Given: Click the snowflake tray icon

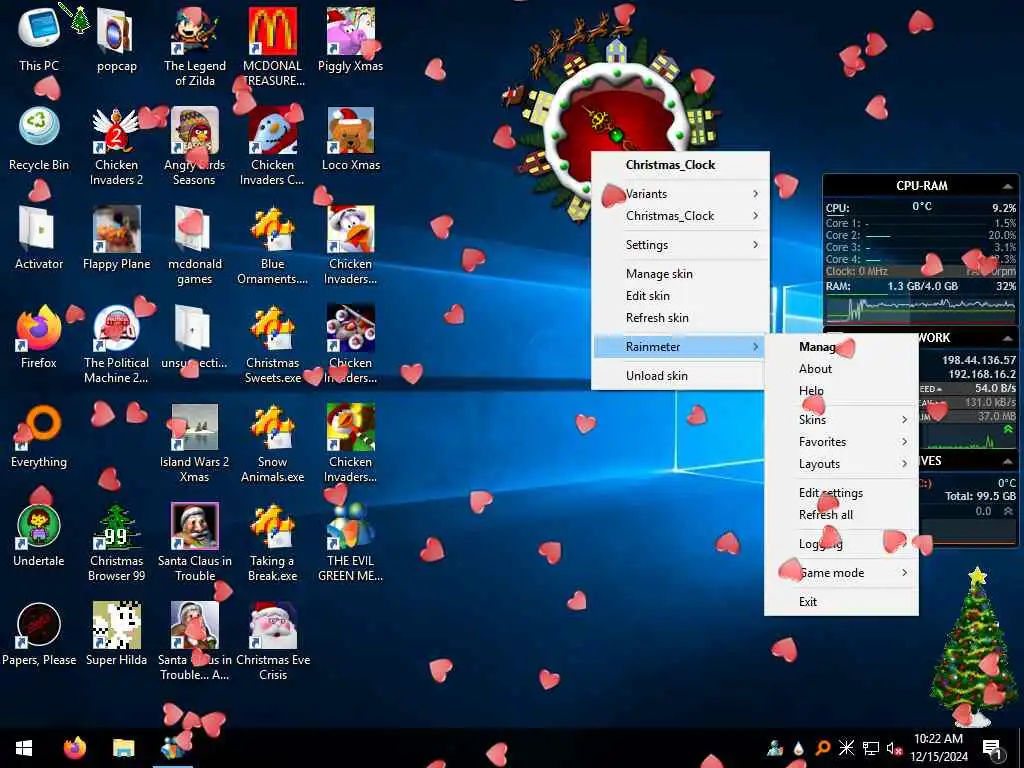Looking at the screenshot, I should [x=846, y=748].
